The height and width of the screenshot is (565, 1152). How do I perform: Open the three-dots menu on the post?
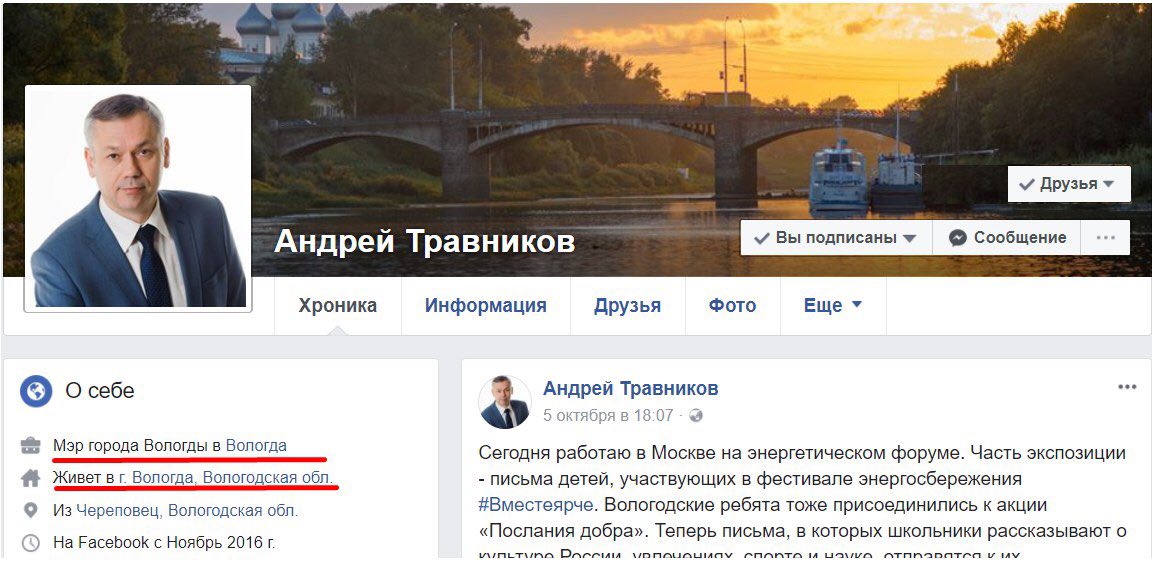(1127, 387)
